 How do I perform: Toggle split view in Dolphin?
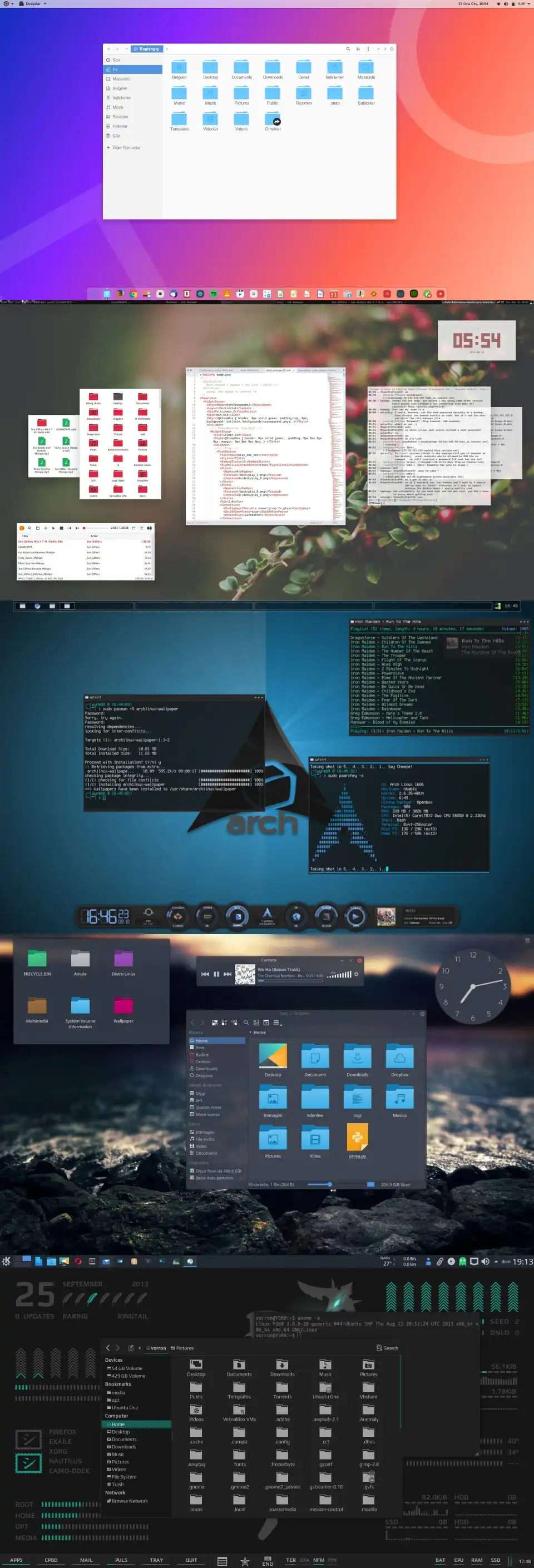[266, 1023]
